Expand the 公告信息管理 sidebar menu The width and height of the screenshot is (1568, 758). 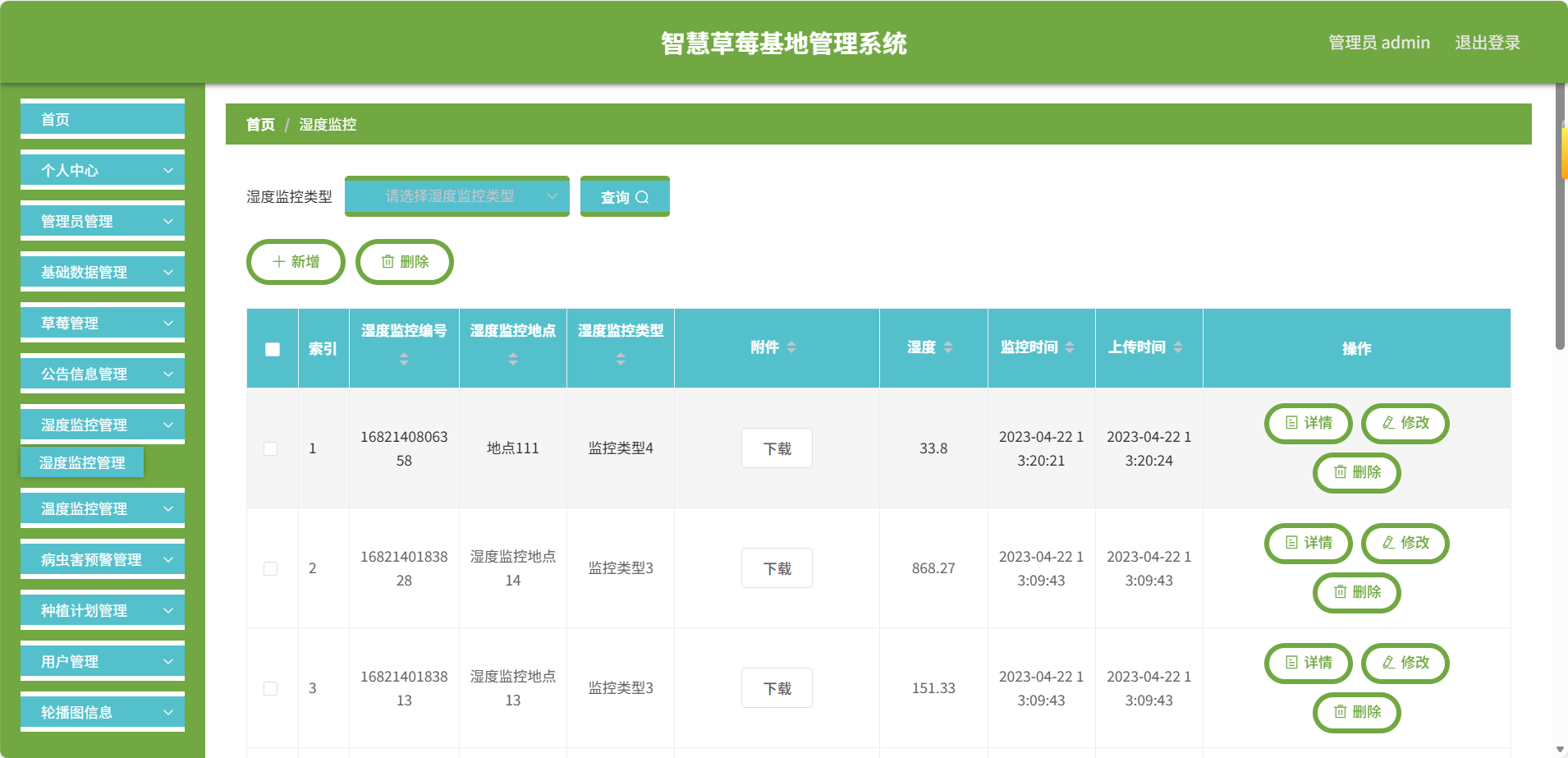(x=103, y=374)
